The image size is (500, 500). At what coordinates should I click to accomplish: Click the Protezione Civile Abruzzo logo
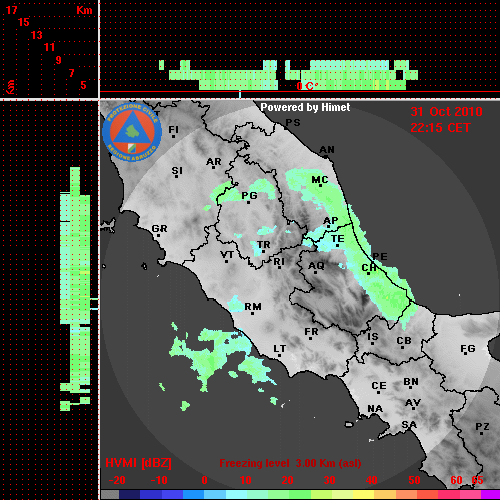(x=132, y=132)
